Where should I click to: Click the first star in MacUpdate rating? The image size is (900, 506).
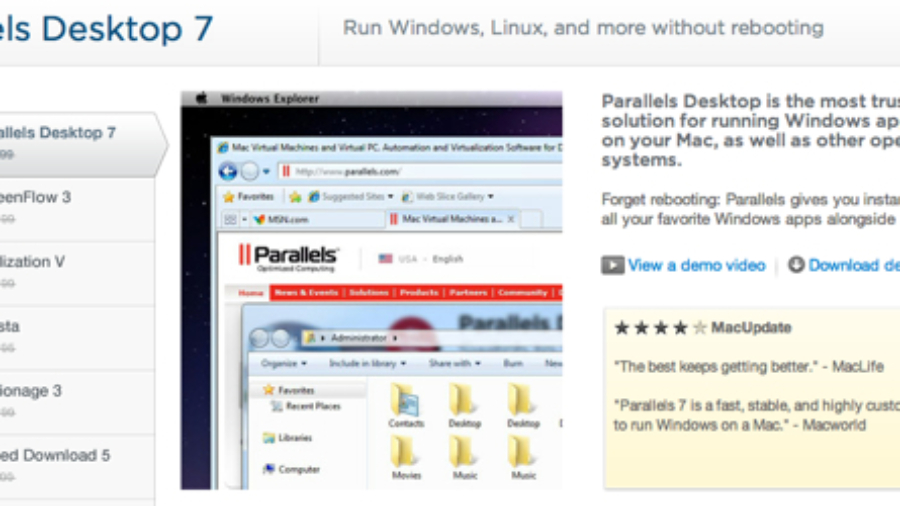tap(622, 328)
